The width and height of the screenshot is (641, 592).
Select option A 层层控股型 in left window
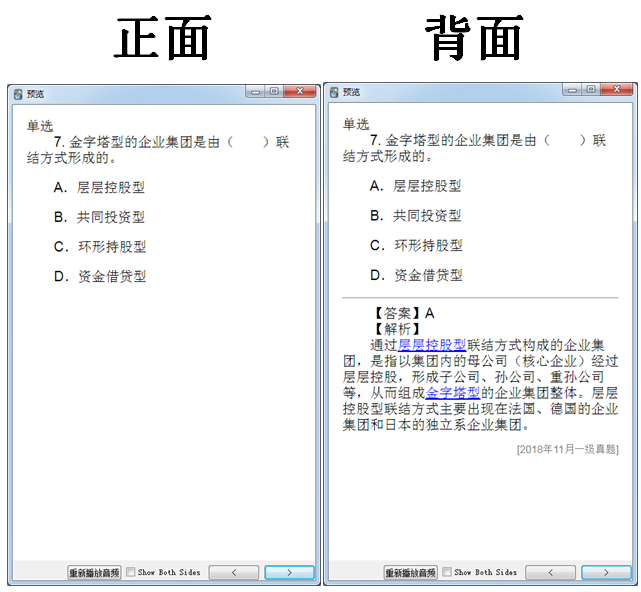[99, 187]
